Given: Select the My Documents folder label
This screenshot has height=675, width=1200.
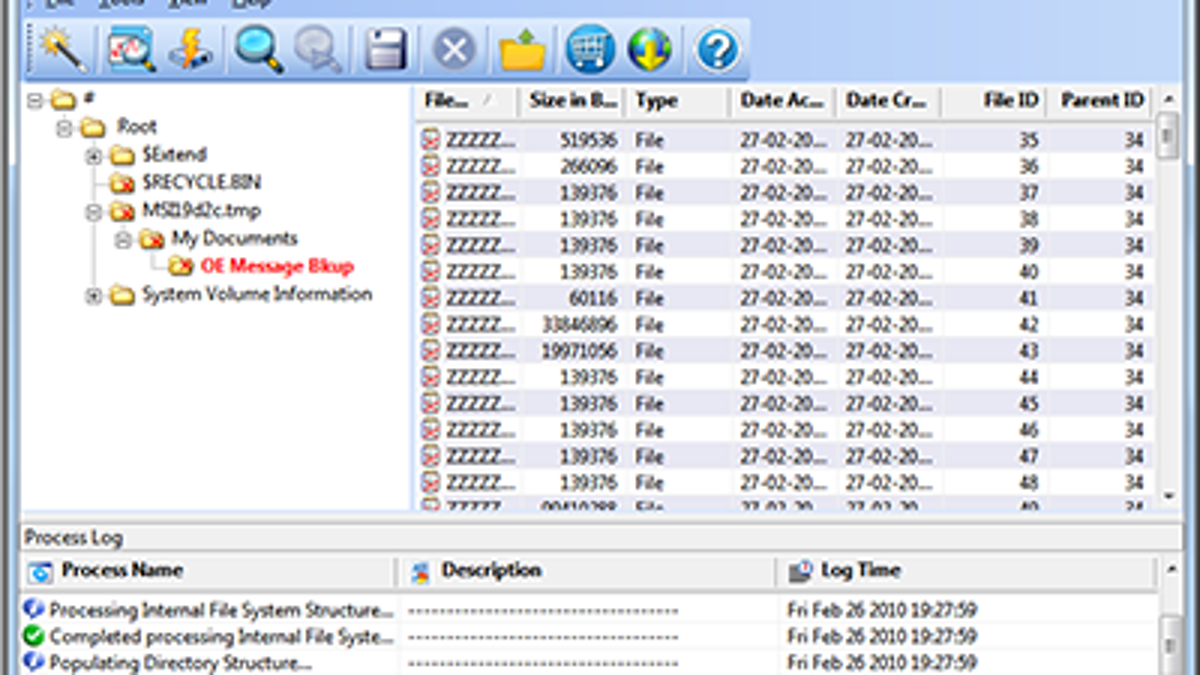Looking at the screenshot, I should pyautogui.click(x=234, y=238).
